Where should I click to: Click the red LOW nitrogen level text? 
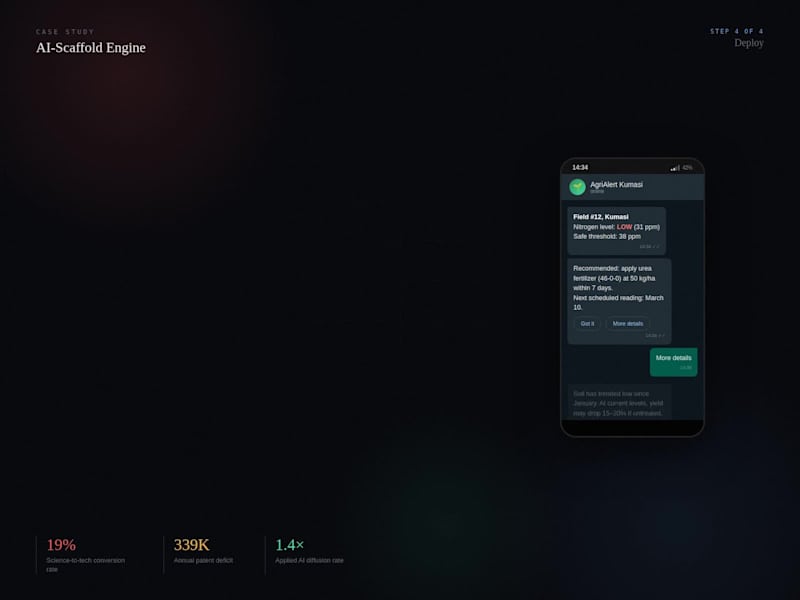click(x=624, y=227)
